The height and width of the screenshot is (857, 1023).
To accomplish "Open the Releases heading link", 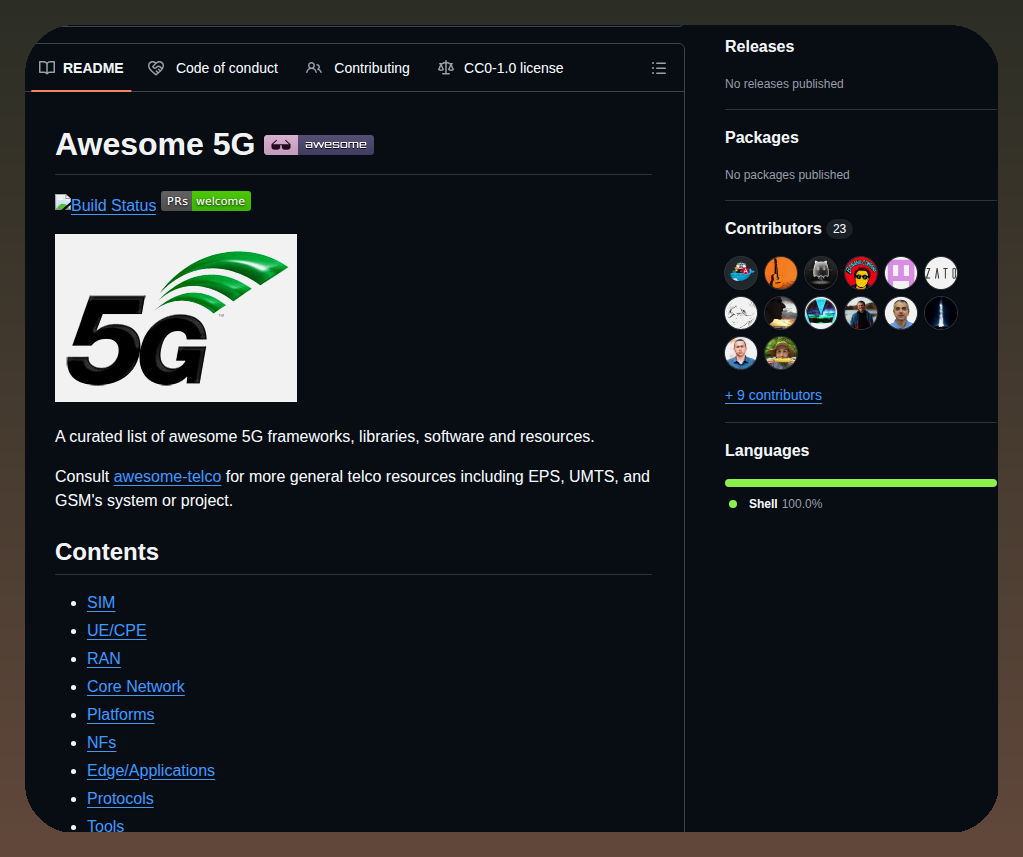I will [759, 46].
